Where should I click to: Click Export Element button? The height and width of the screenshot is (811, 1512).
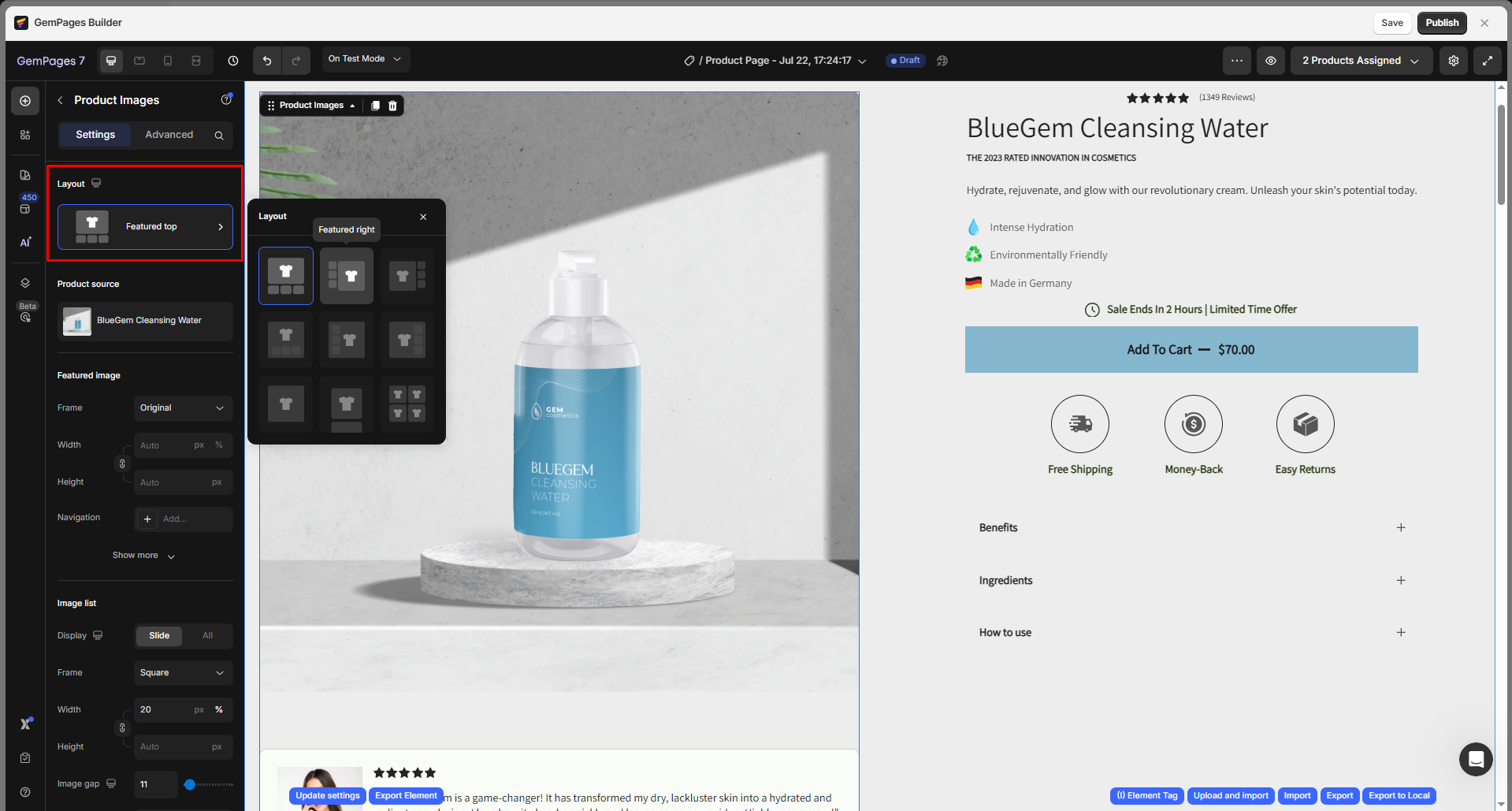pyautogui.click(x=407, y=796)
